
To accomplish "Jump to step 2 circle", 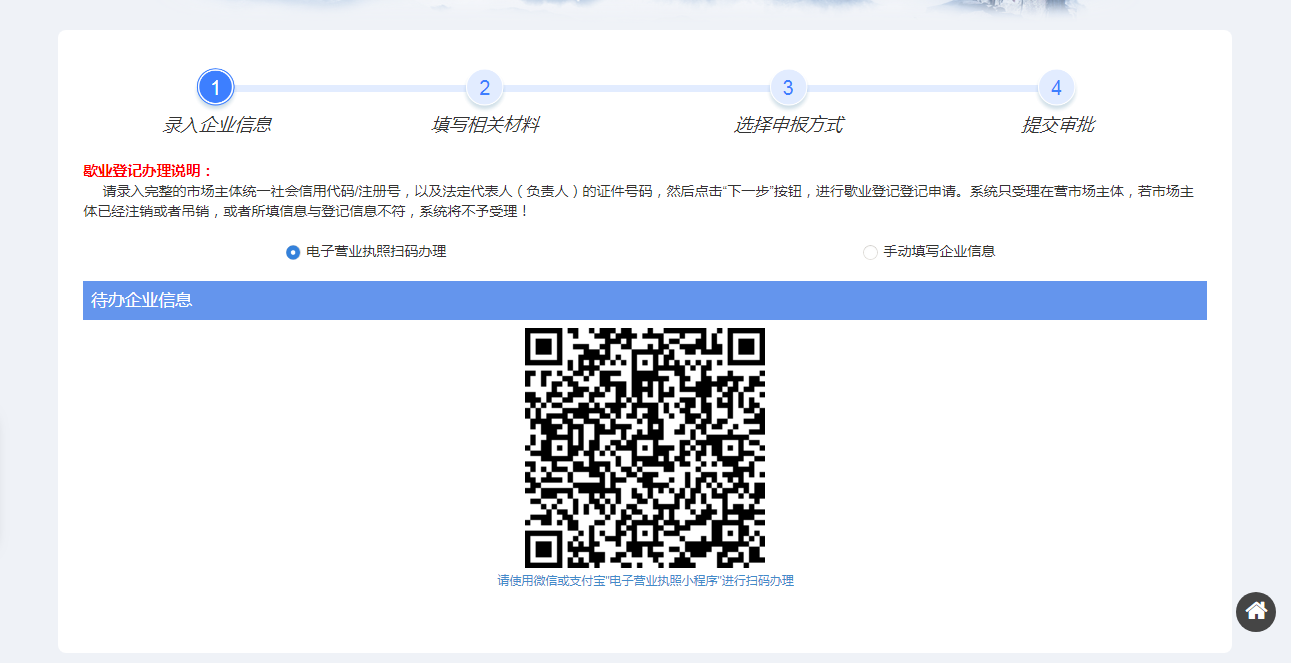I will (484, 87).
